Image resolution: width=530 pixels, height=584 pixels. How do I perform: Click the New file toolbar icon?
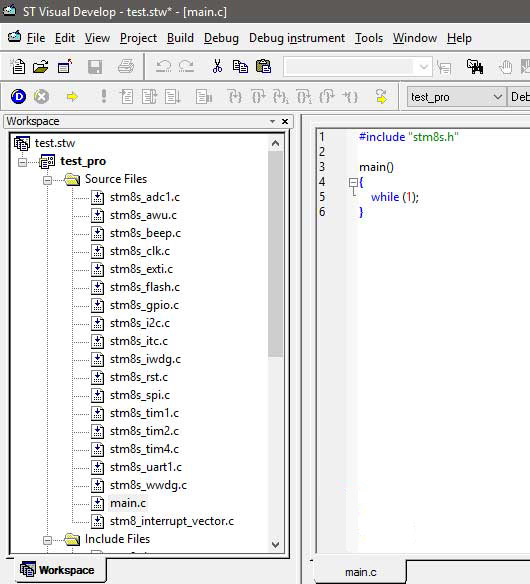click(18, 67)
